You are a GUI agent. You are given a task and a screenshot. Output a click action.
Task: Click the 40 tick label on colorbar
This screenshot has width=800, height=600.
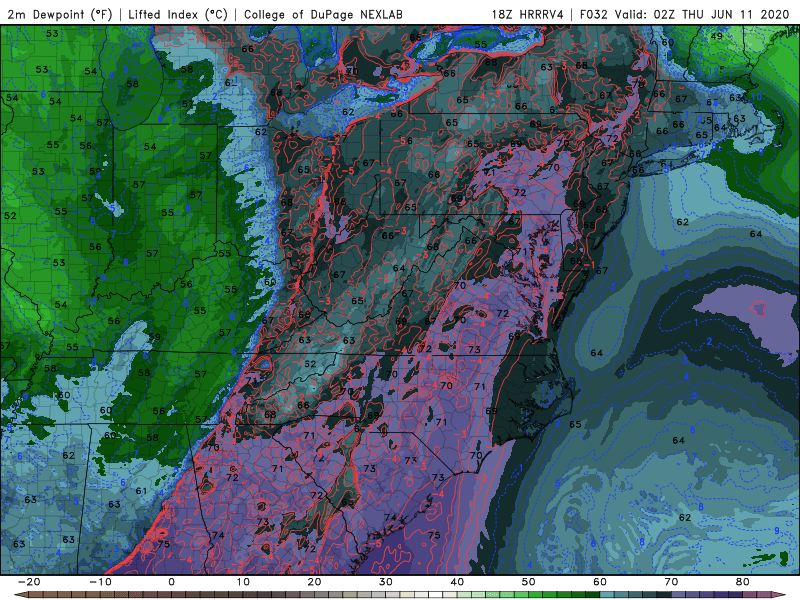(457, 582)
